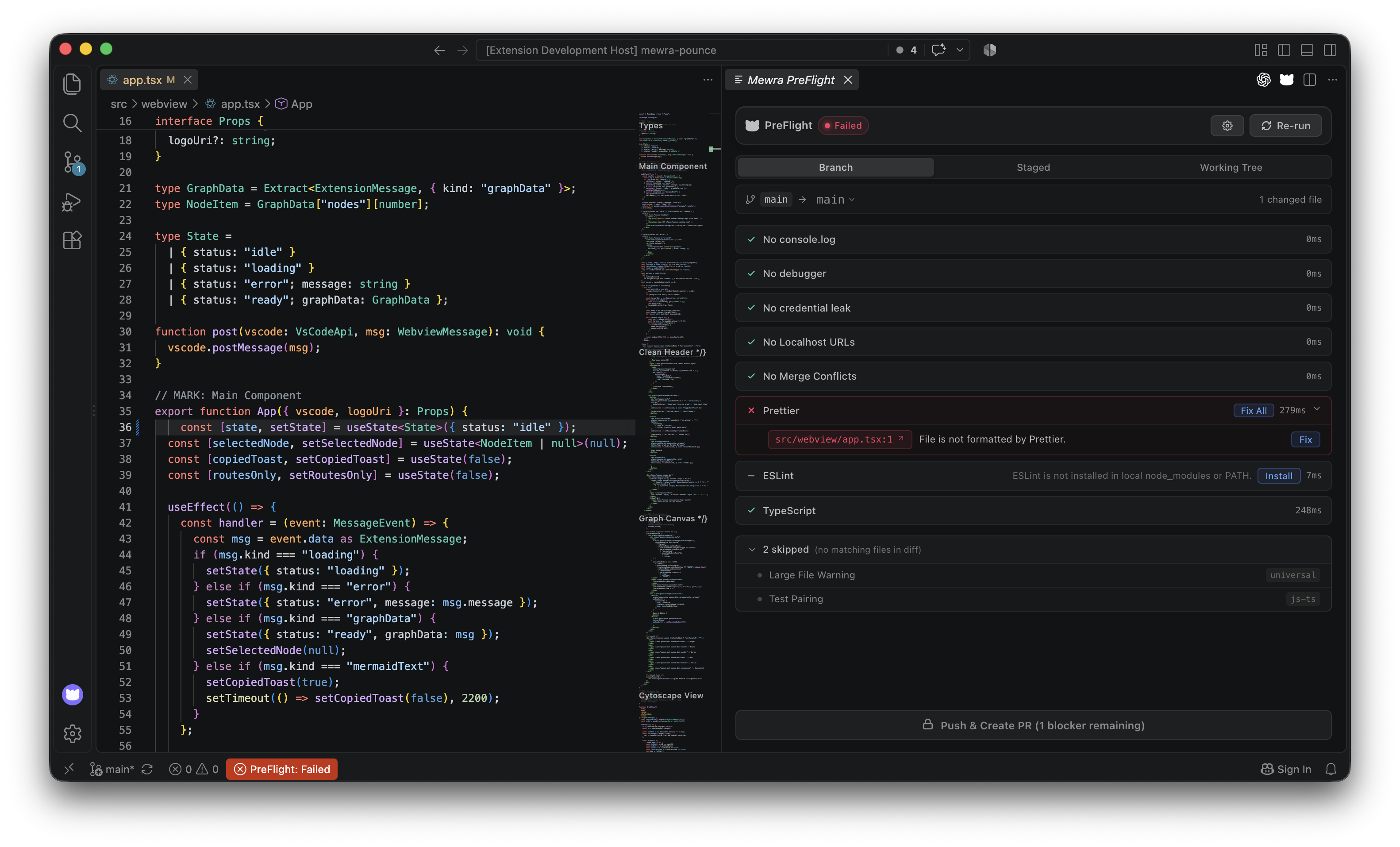Close the app.tsx editor tab
This screenshot has width=1400, height=847.
pyautogui.click(x=188, y=80)
